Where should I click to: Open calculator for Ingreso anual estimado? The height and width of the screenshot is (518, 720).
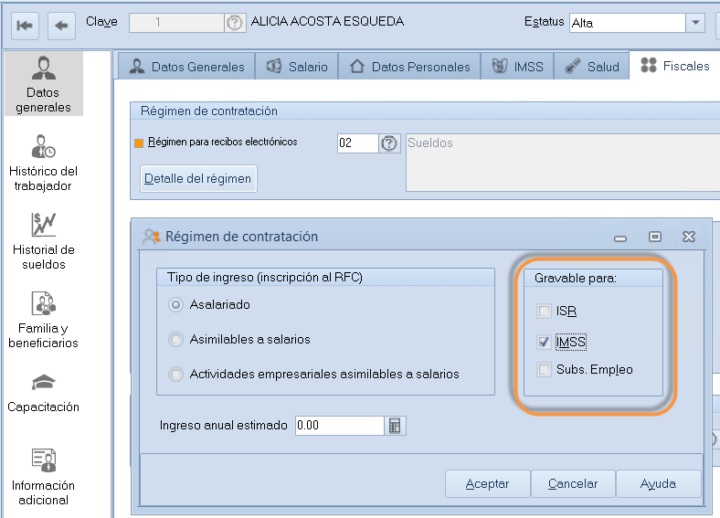(395, 425)
